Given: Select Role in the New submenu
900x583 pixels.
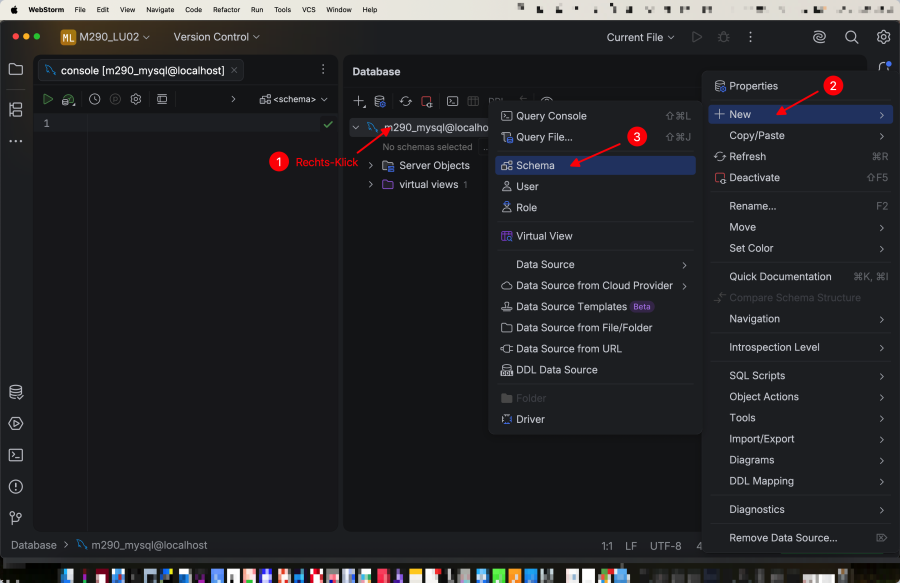Looking at the screenshot, I should 595,208.
